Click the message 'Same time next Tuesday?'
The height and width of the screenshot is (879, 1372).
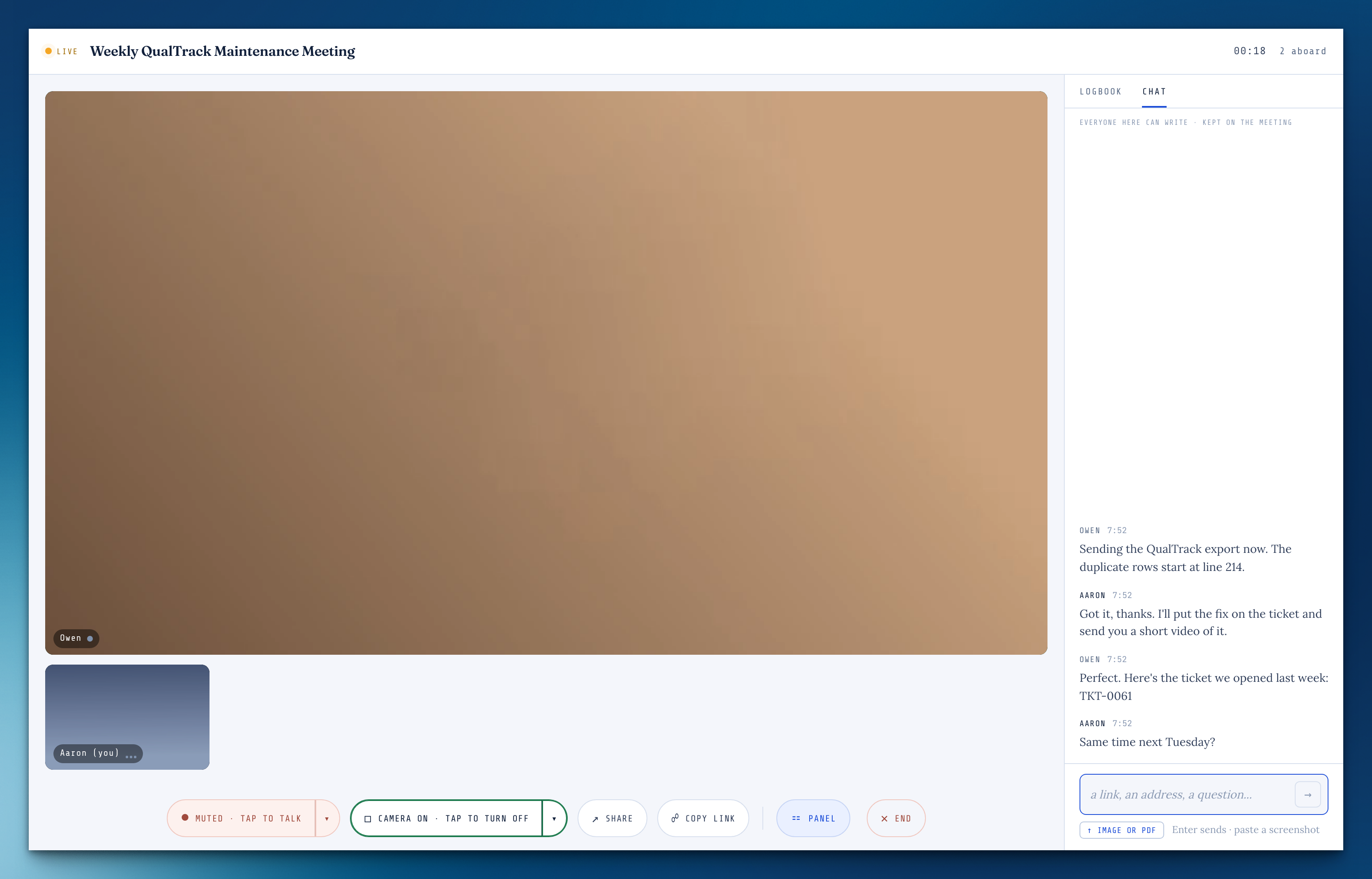click(1147, 742)
